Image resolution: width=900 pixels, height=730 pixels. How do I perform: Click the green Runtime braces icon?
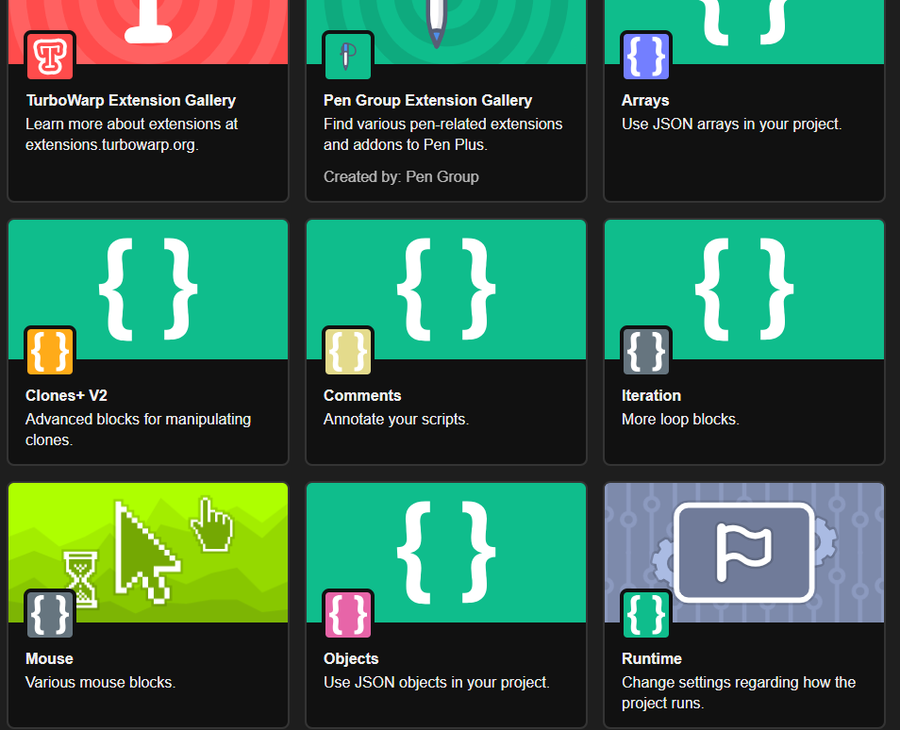[646, 615]
